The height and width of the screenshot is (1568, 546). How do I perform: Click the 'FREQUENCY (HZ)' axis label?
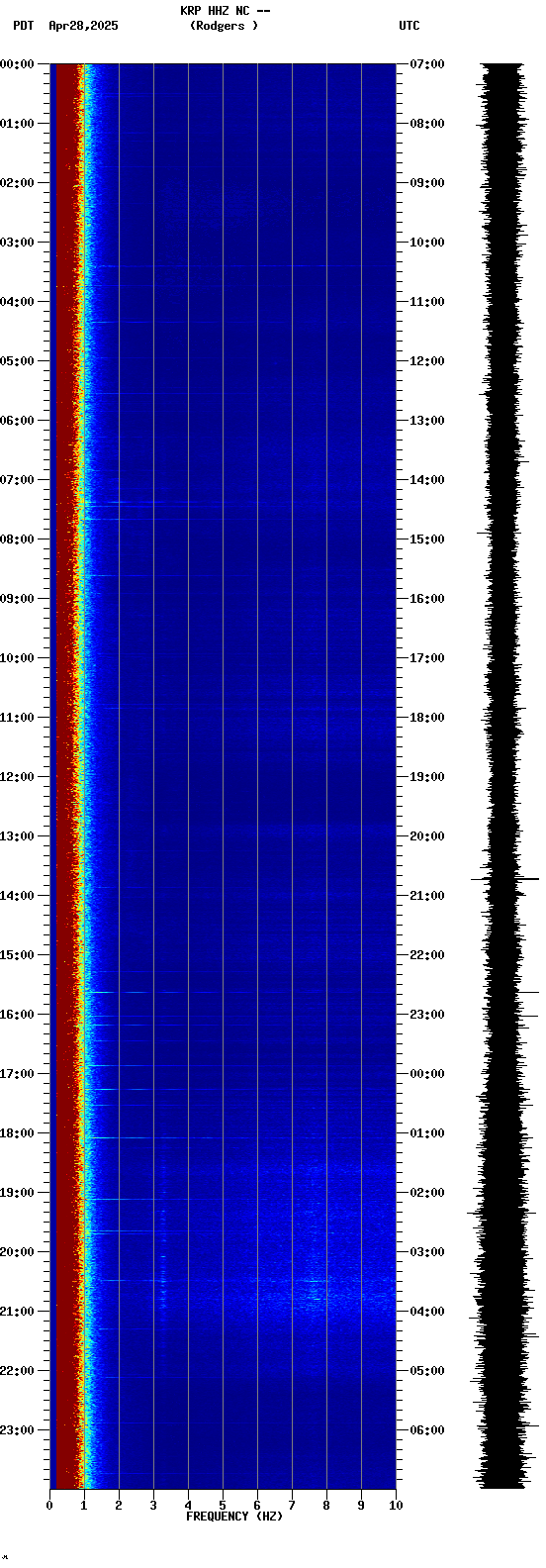pos(234,1517)
